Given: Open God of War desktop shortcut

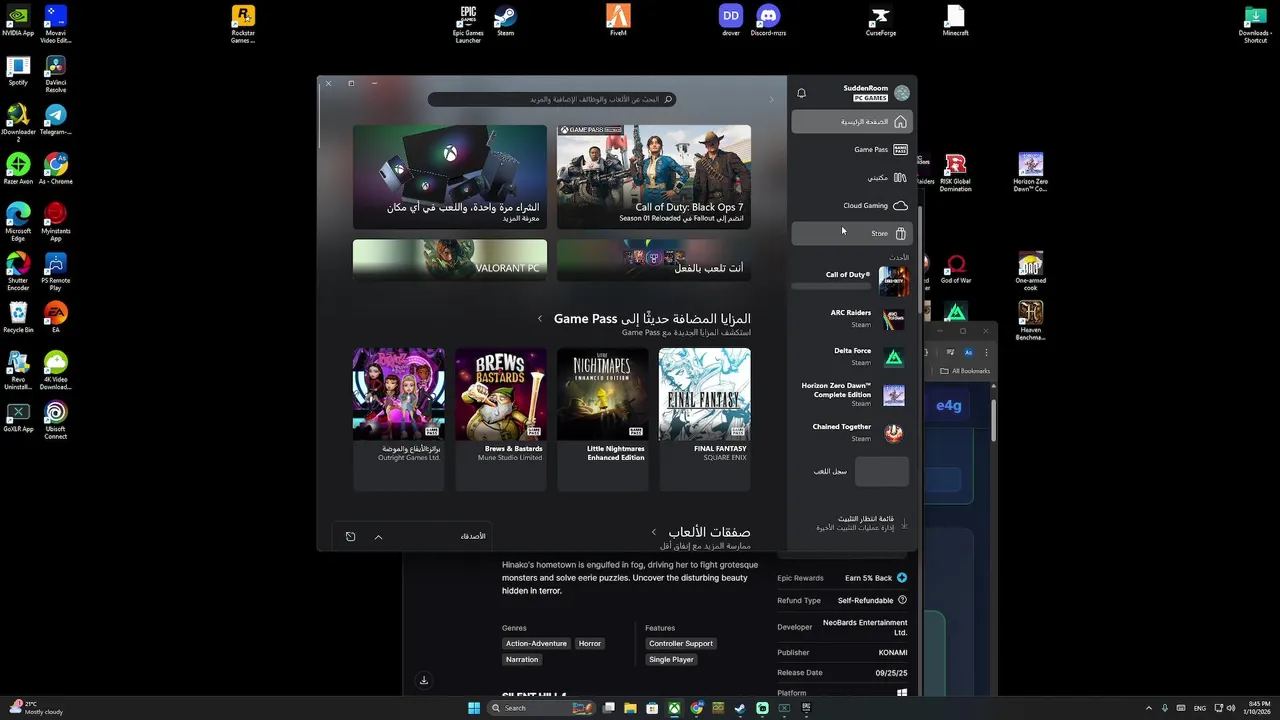Looking at the screenshot, I should tap(956, 268).
